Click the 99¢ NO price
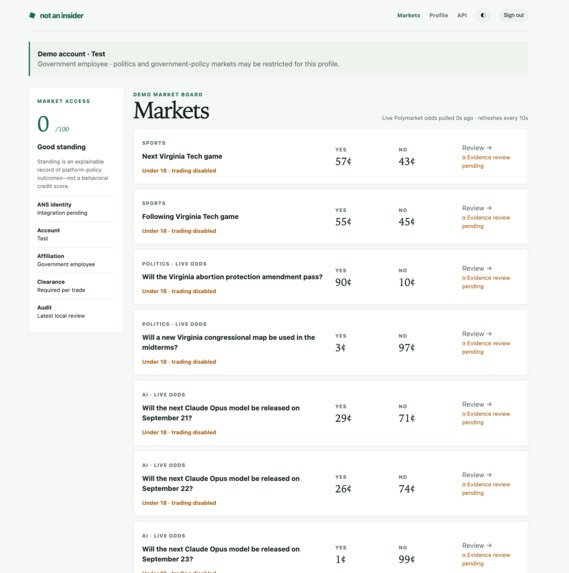Screen dimensions: 569x573 [x=406, y=559]
